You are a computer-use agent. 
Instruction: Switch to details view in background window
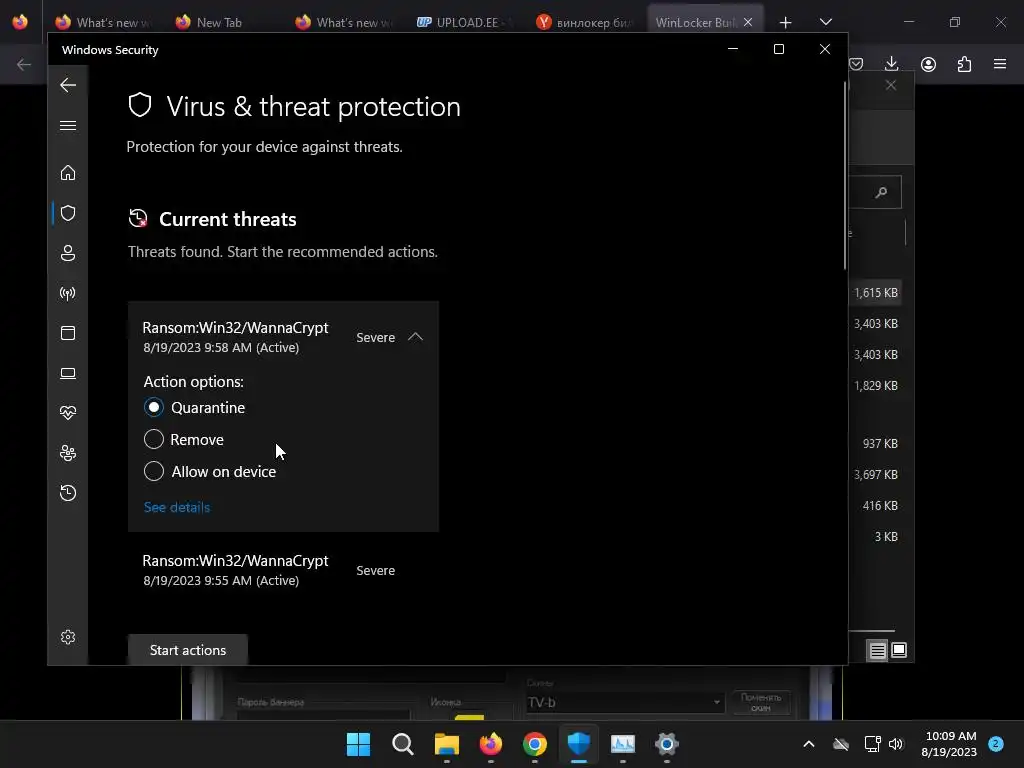tap(877, 650)
